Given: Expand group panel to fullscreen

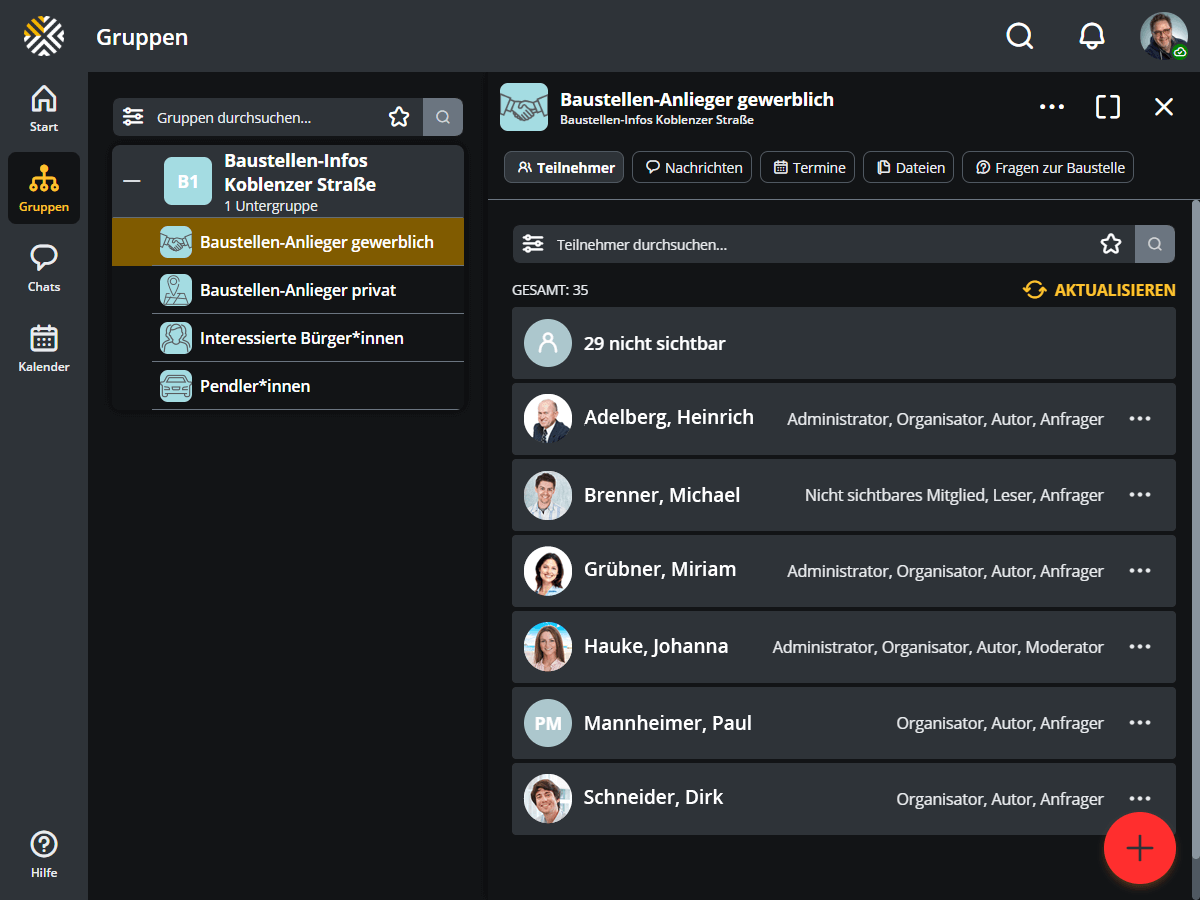Looking at the screenshot, I should click(1108, 107).
